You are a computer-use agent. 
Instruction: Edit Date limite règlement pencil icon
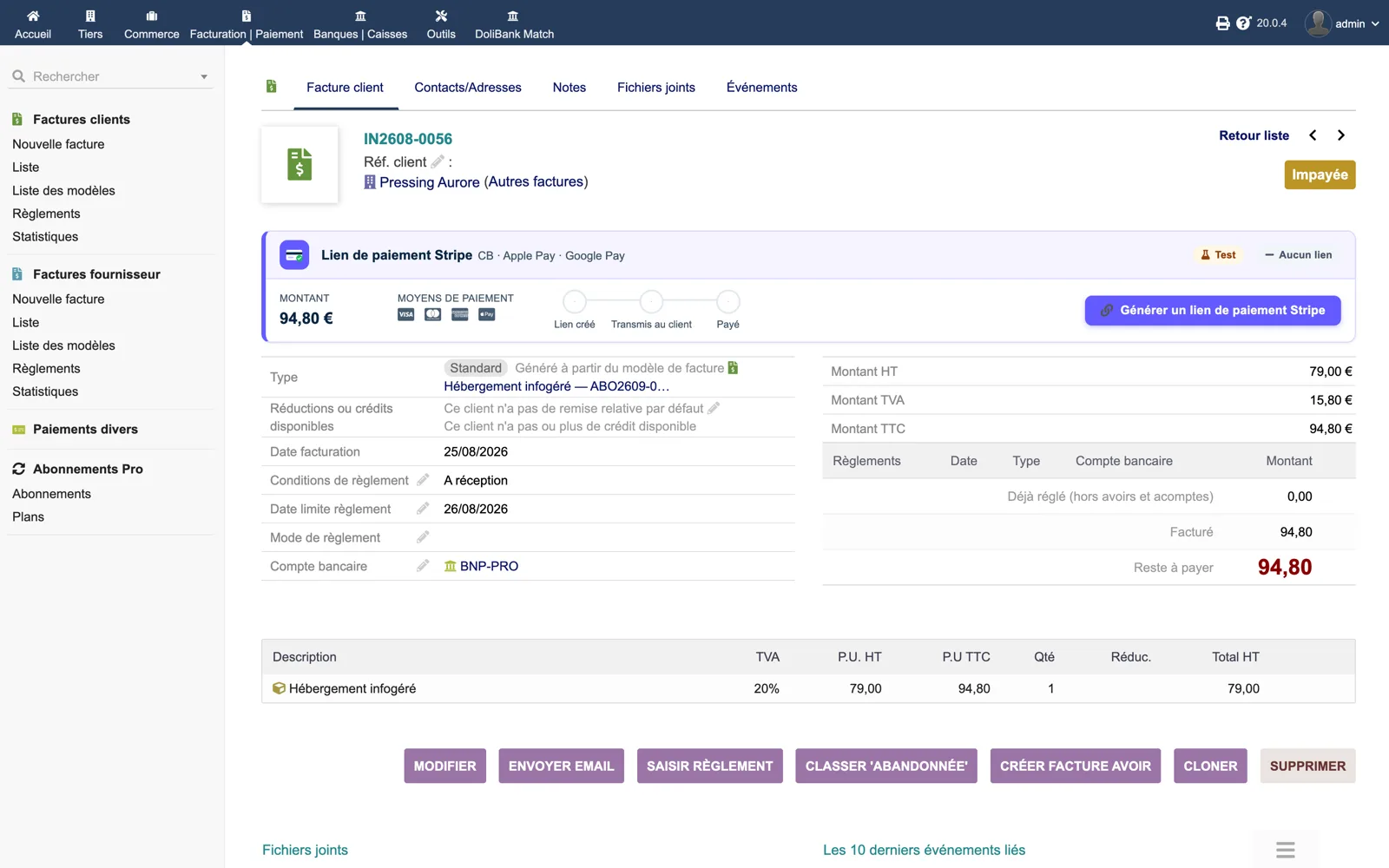tap(423, 509)
